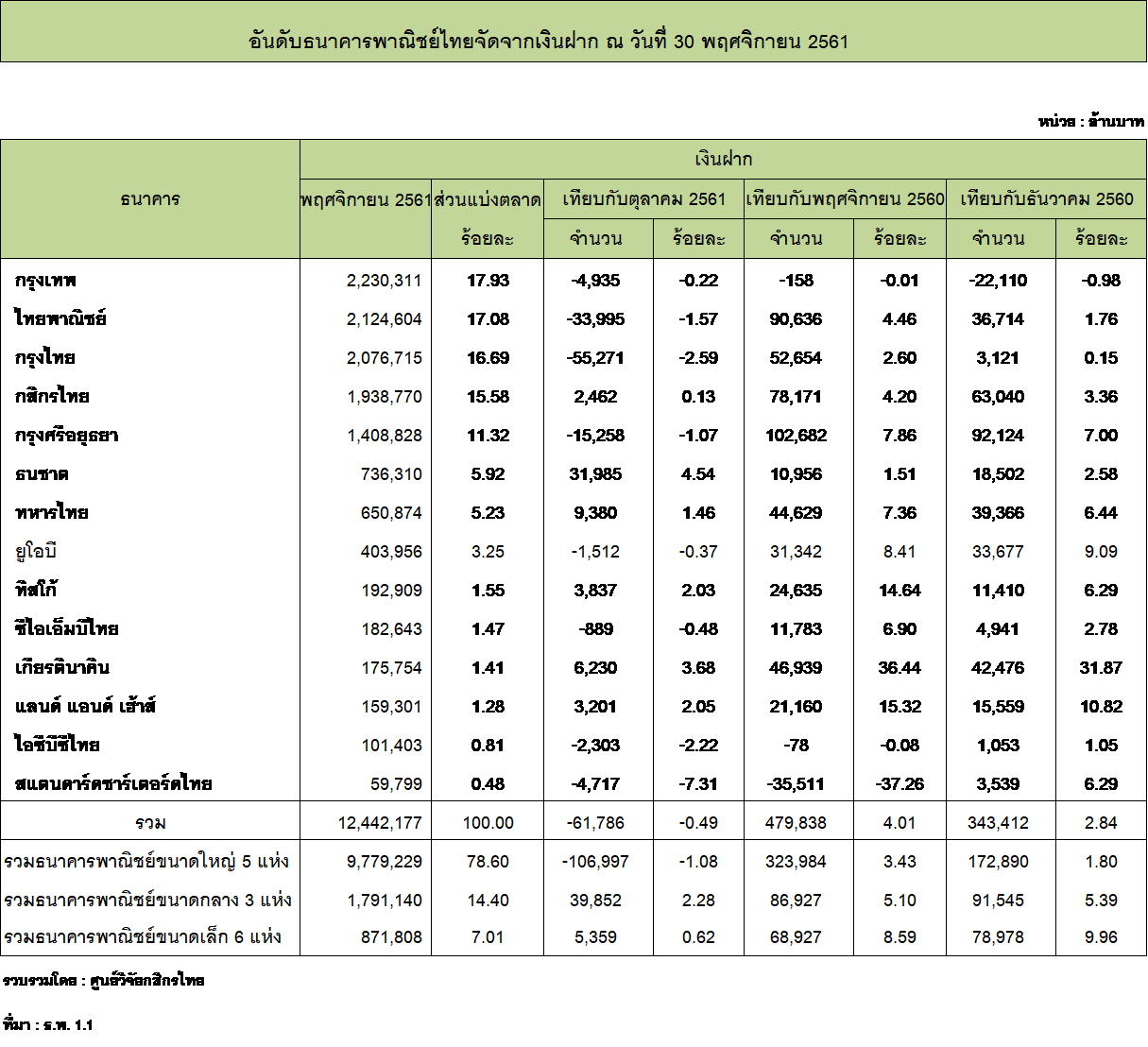Click the market share total 100.00
This screenshot has width=1148, height=1047.
[x=488, y=823]
